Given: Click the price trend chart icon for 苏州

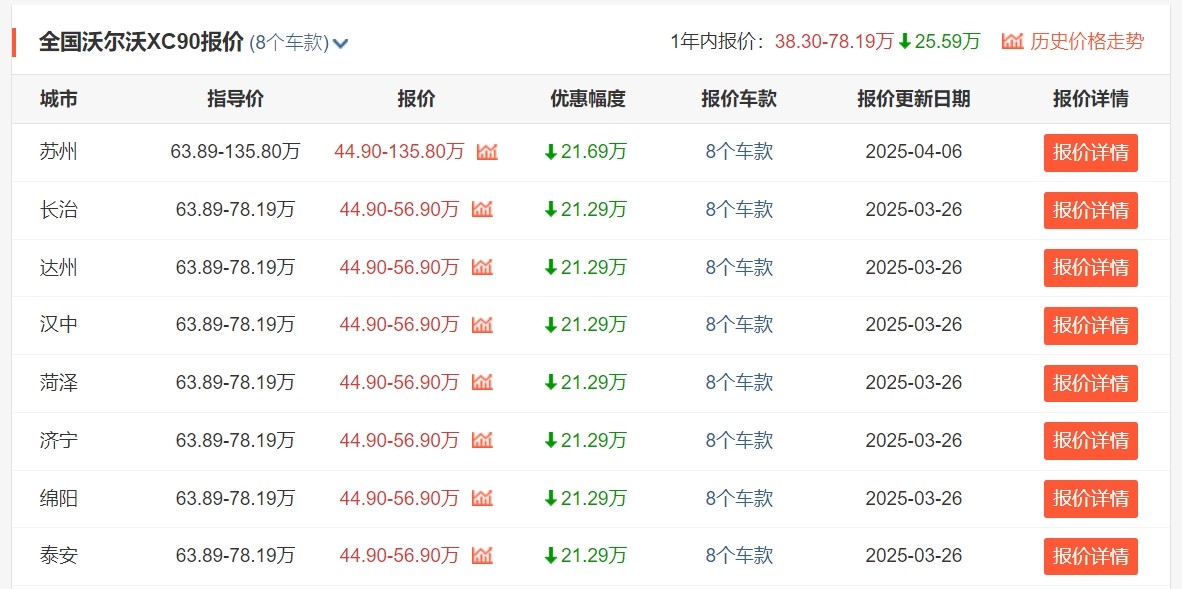Looking at the screenshot, I should pos(487,152).
